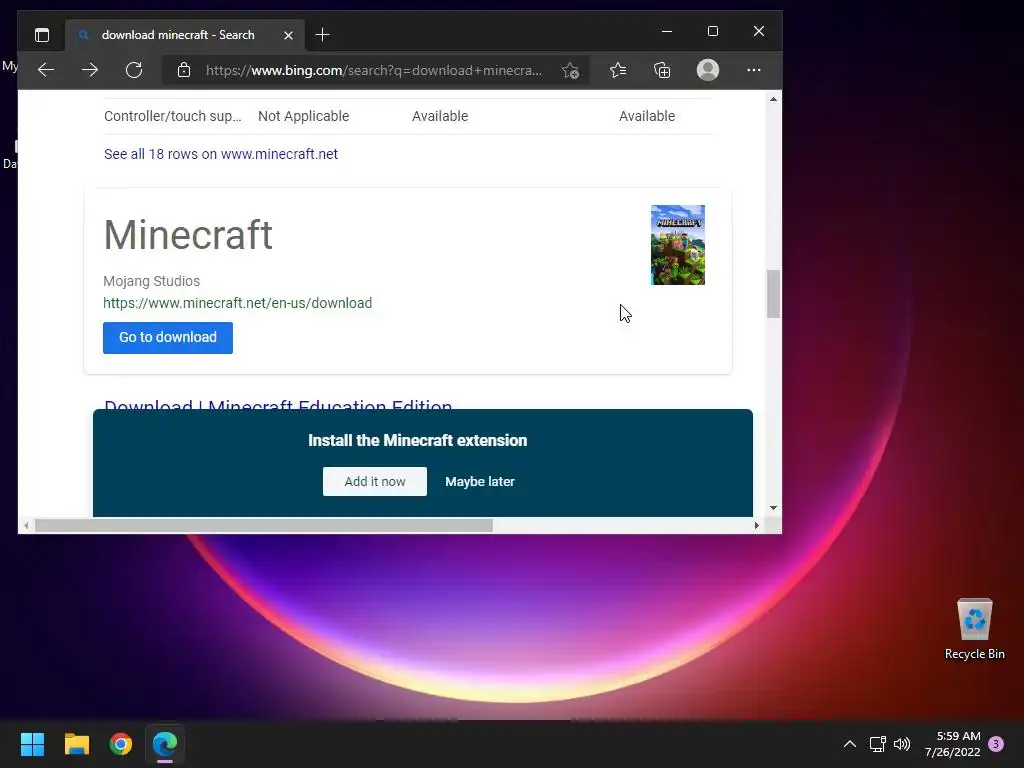This screenshot has width=1024, height=768.
Task: Go forward with the arrow button
Action: [x=90, y=70]
